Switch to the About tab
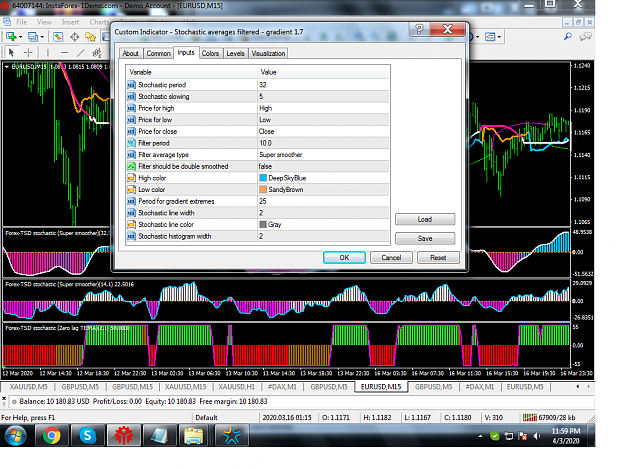The height and width of the screenshot is (469, 625). tap(130, 53)
